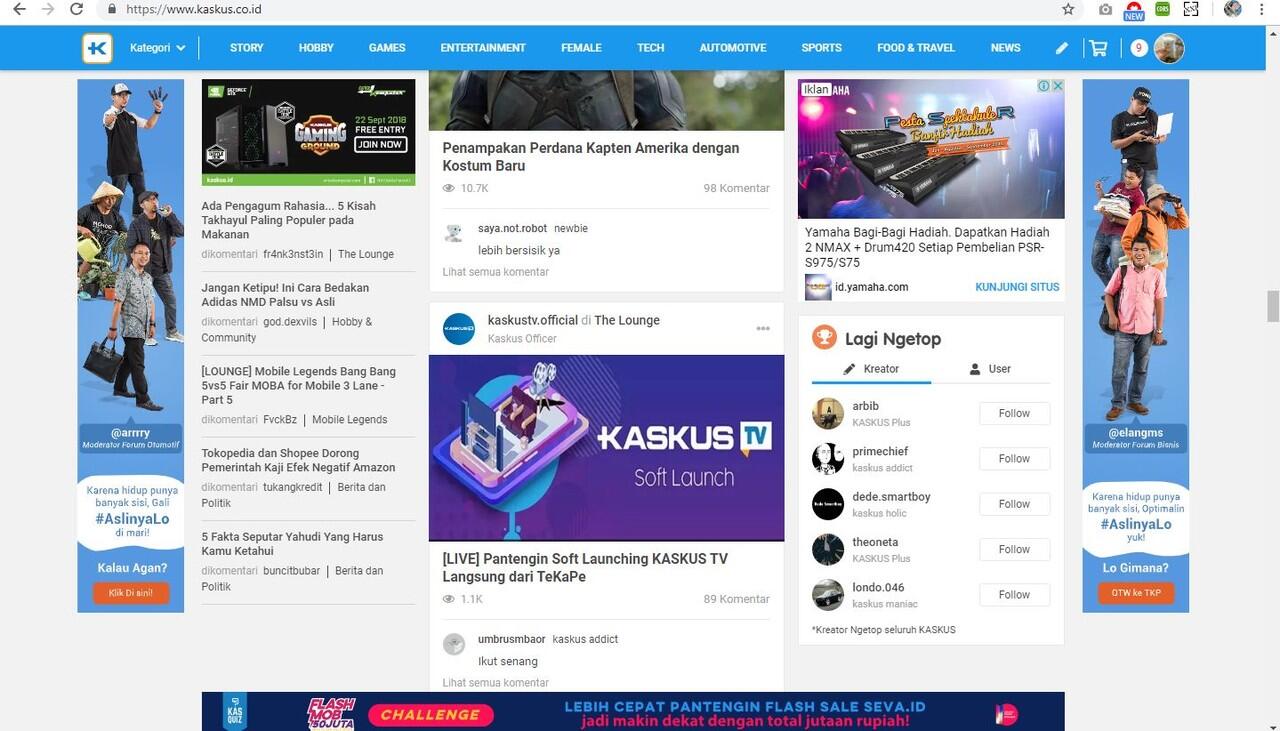1280x731 pixels.
Task: Open Tokopedia dan Shopee Dorong thread
Action: [298, 460]
